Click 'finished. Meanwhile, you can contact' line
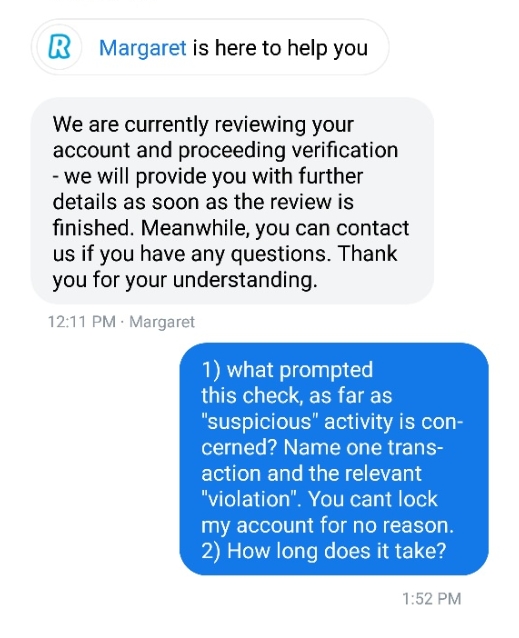Image resolution: width=519 pixels, height=638 pixels. 231,228
